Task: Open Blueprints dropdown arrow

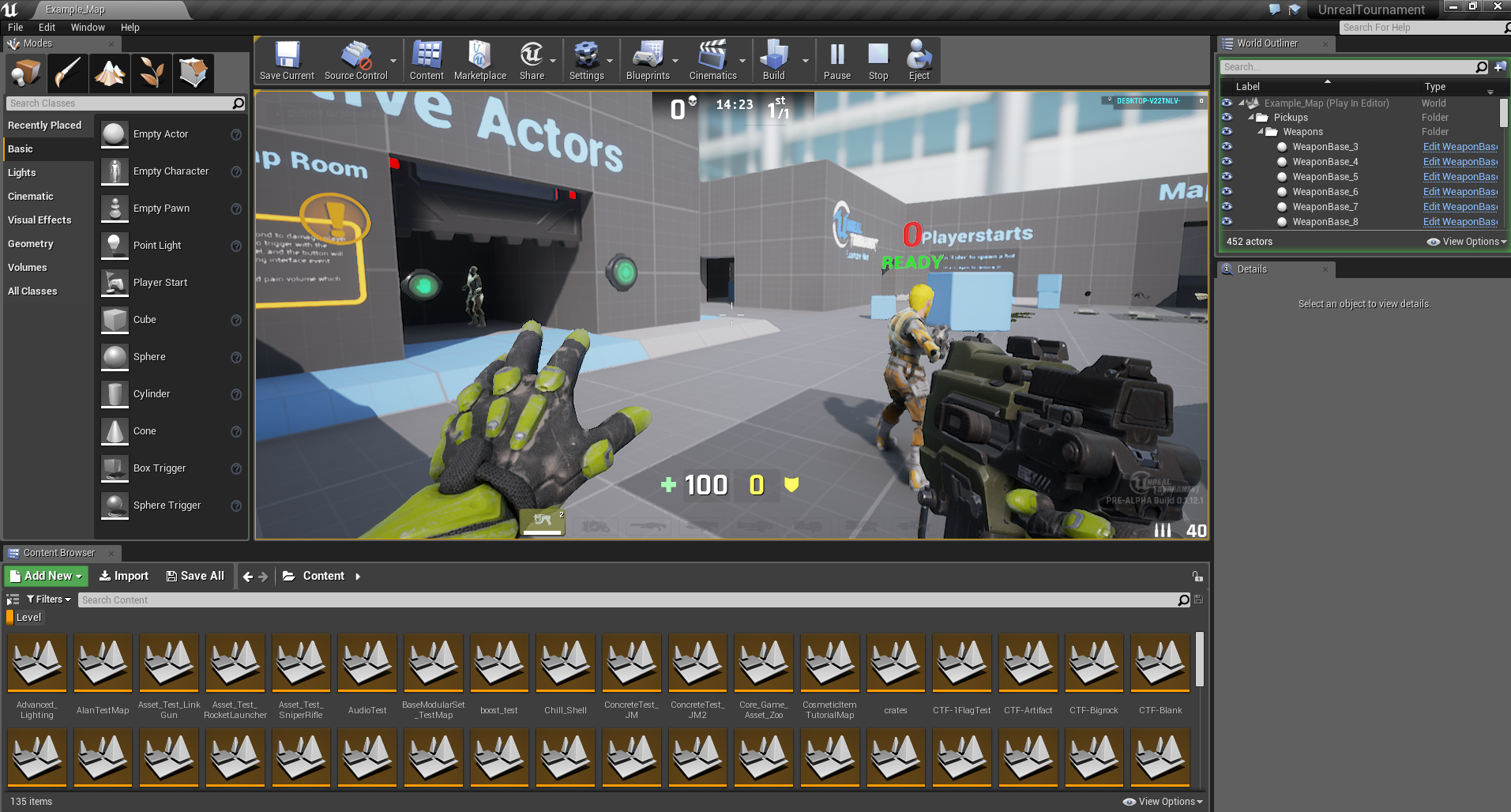Action: point(675,61)
